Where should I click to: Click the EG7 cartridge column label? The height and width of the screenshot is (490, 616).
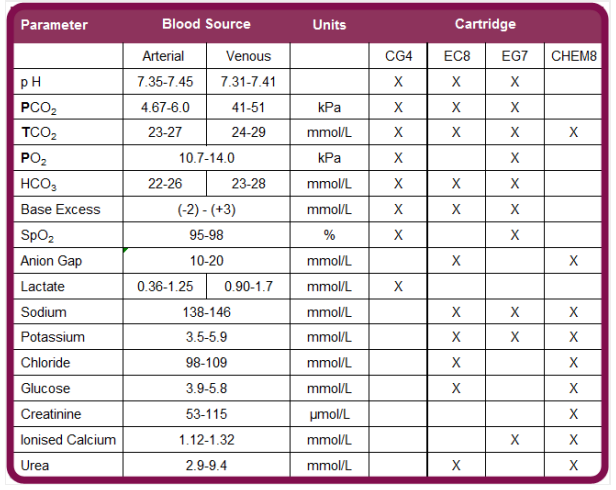point(514,56)
